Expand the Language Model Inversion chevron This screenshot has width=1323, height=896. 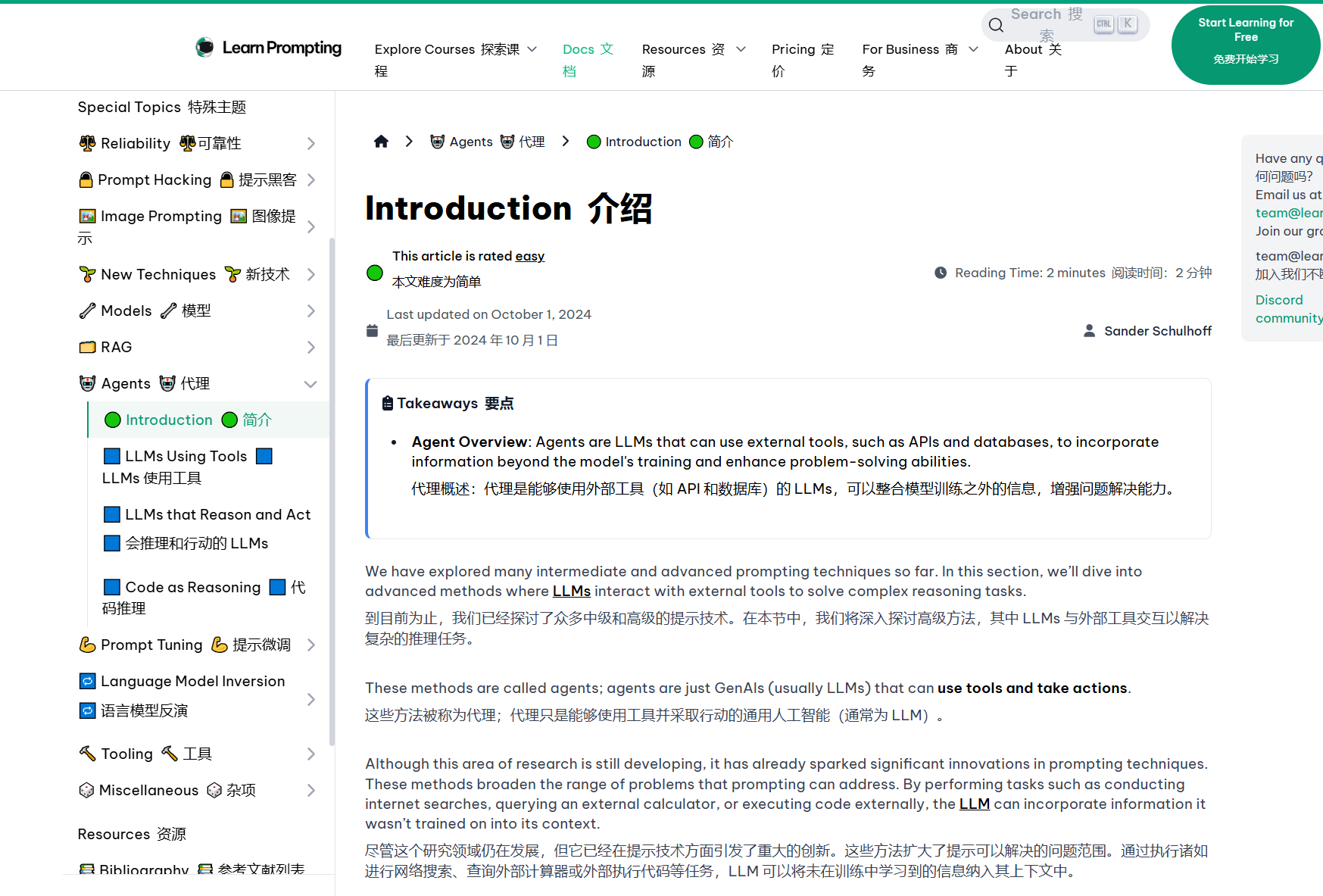(310, 699)
